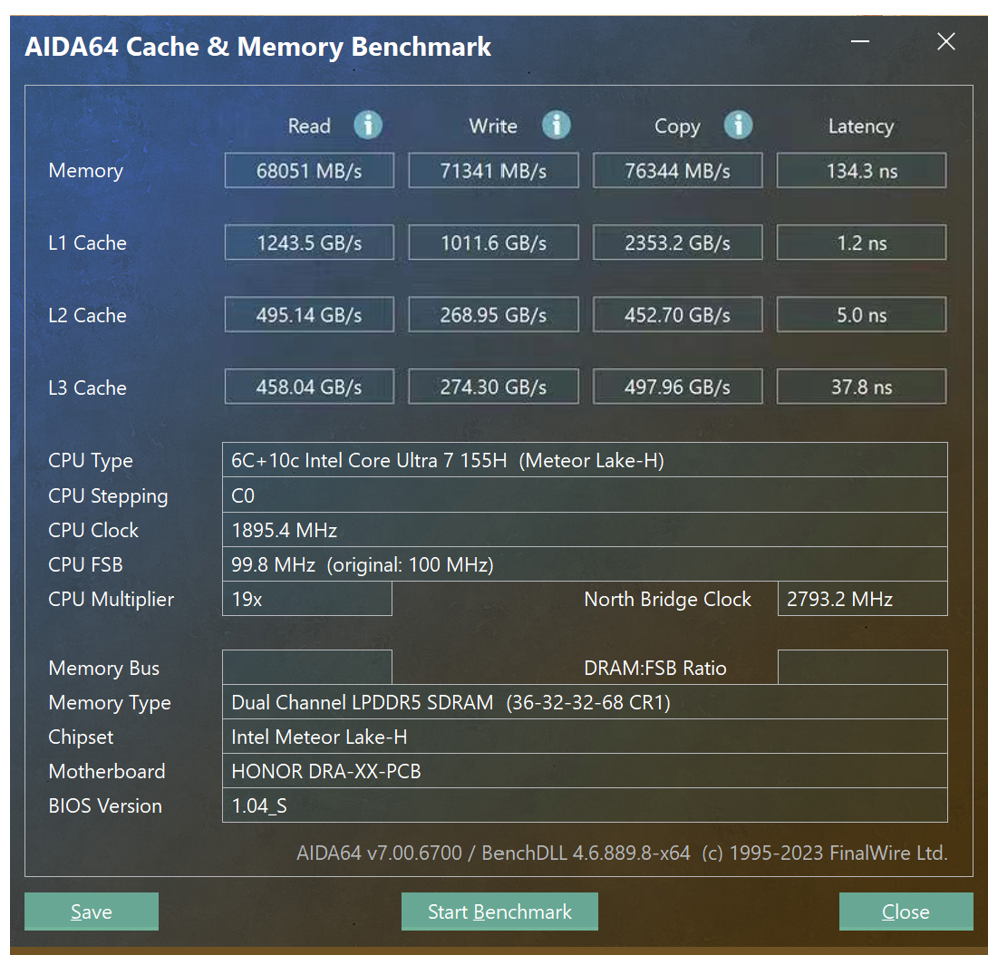This screenshot has height=968, width=1000.
Task: Click L3 Cache read value 458.04 GB/s
Action: (x=309, y=386)
